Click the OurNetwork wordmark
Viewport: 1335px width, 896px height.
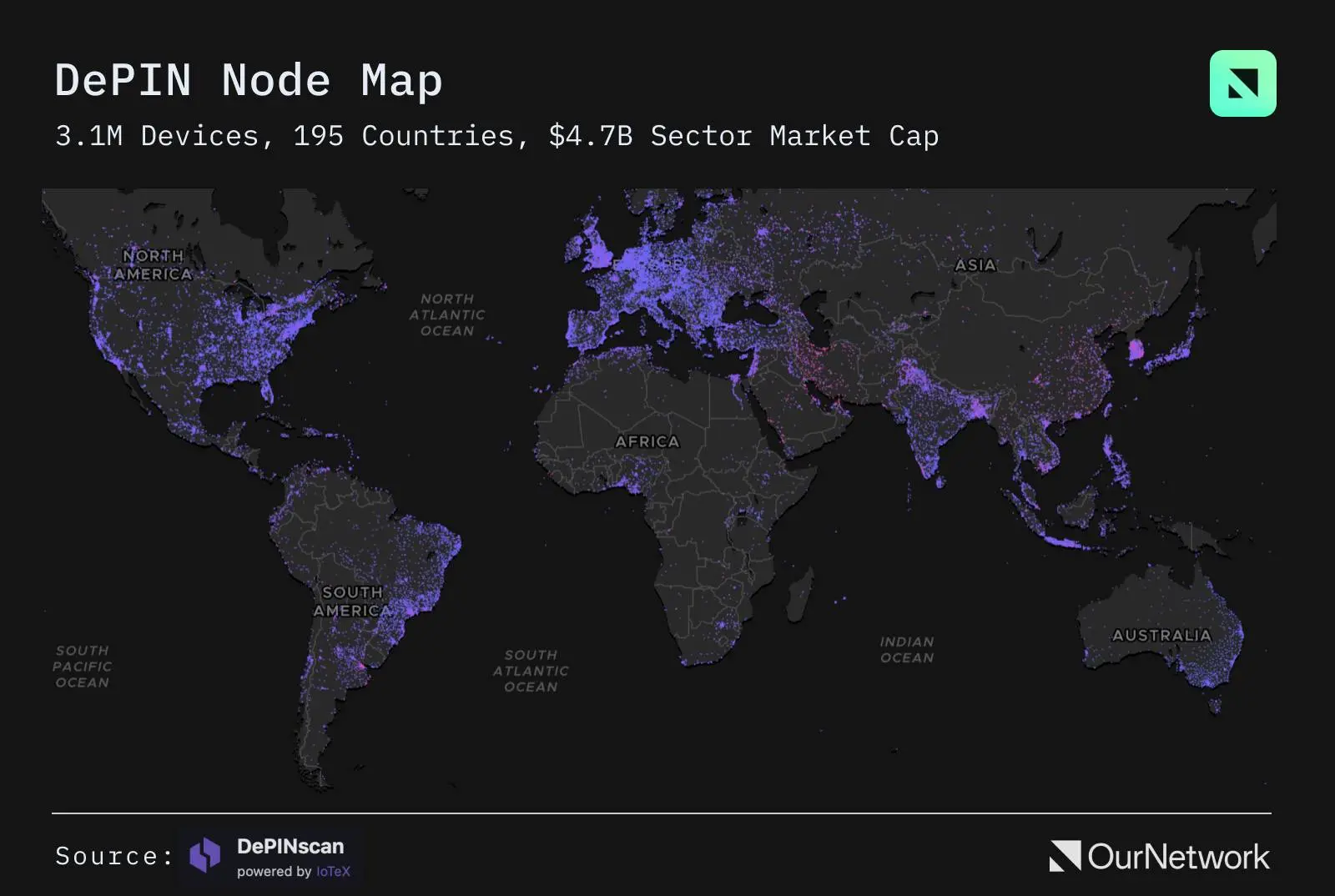tap(1178, 857)
